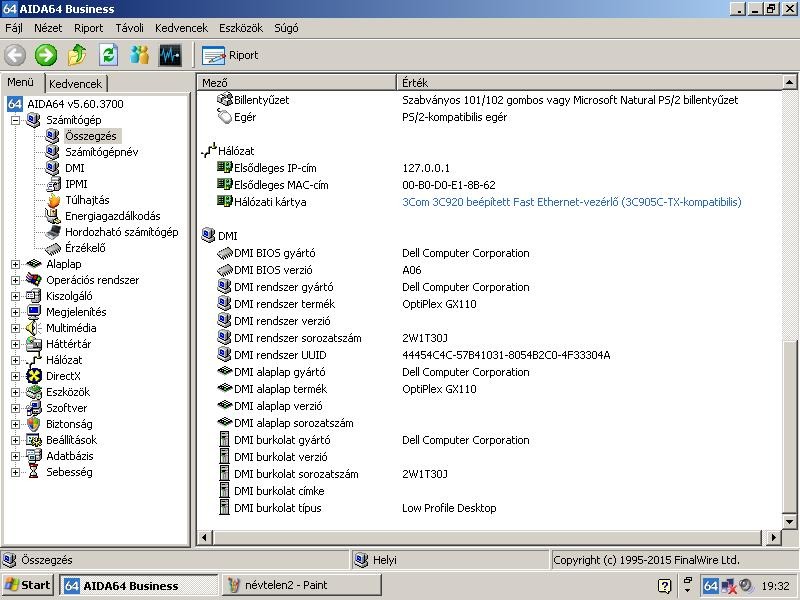Select the Hordozható számítógép laptop icon
800x600 pixels.
click(53, 232)
